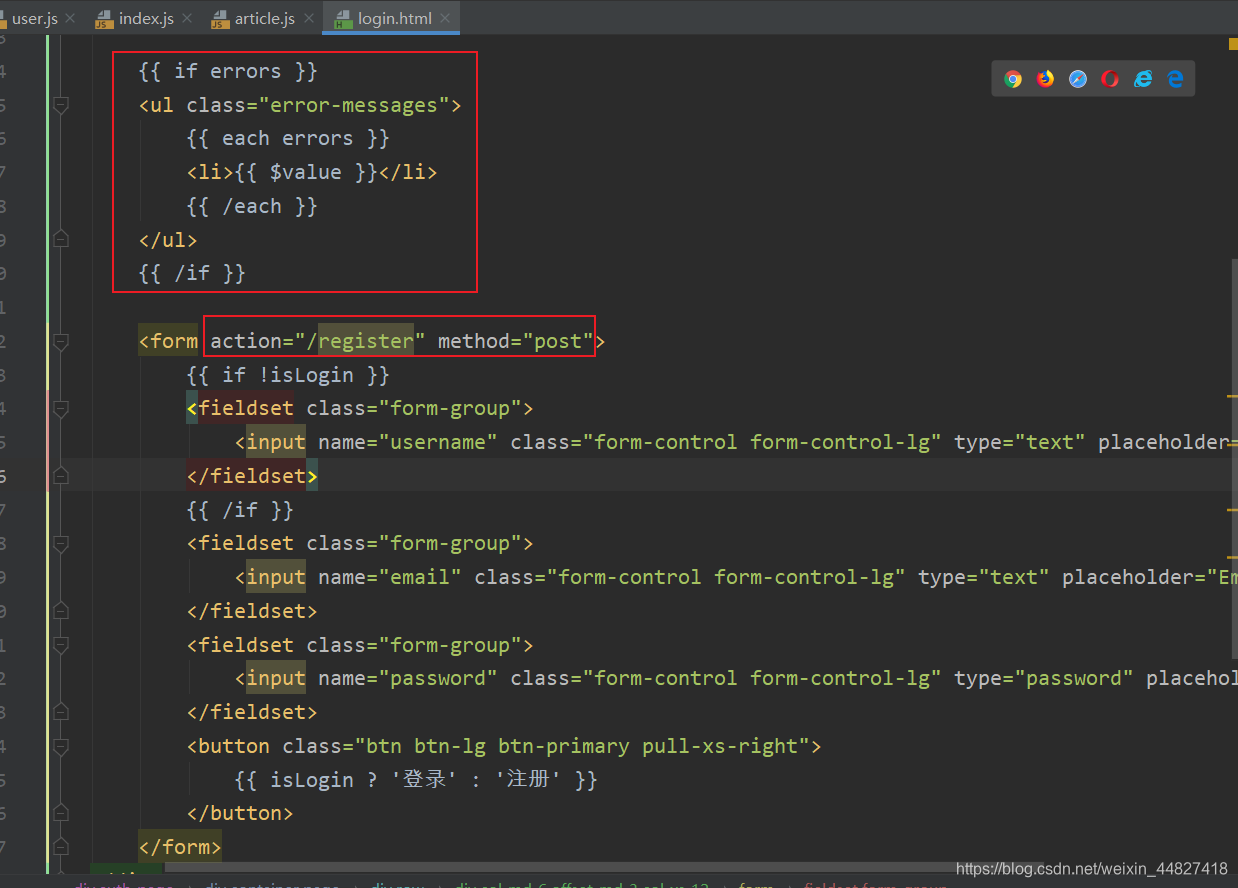Fold the fieldset containing the username input
This screenshot has width=1238, height=888.
click(x=61, y=408)
